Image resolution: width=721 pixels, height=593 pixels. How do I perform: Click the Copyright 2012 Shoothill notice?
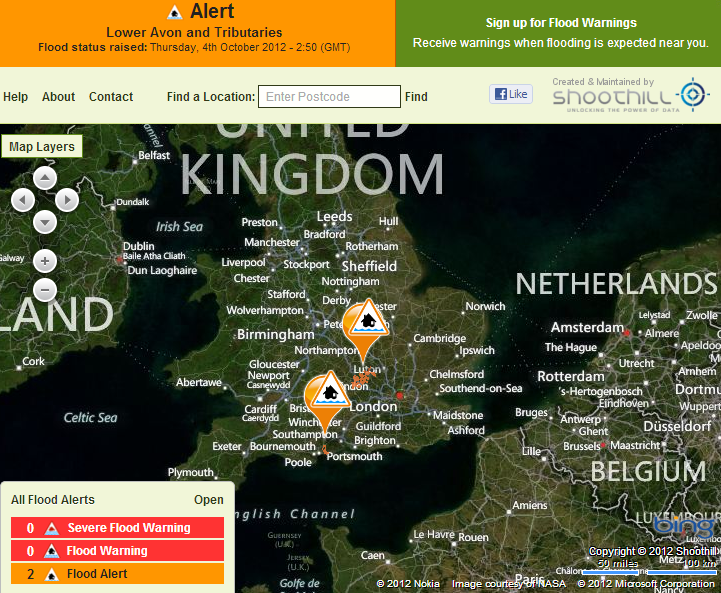click(x=654, y=551)
